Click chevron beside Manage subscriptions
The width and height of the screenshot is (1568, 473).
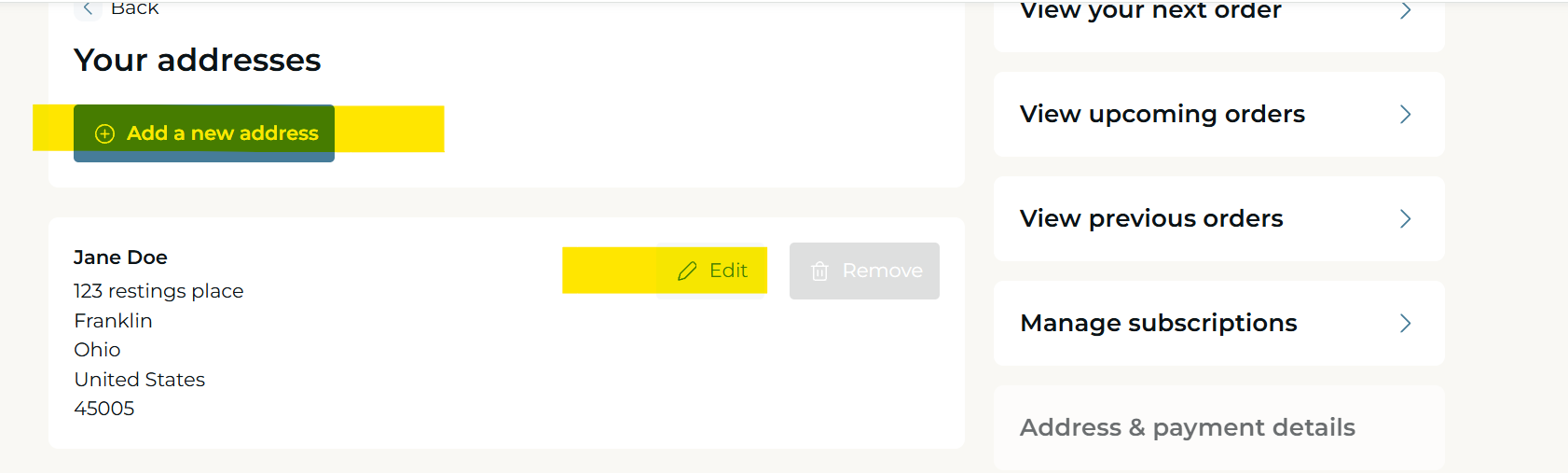[x=1406, y=323]
